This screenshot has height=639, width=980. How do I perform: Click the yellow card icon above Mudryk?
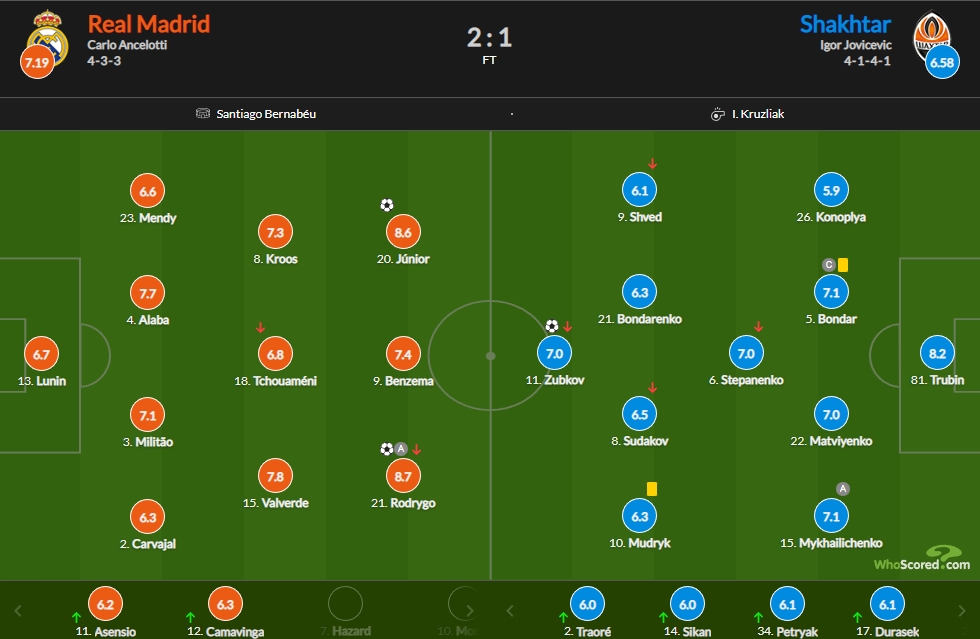pyautogui.click(x=652, y=488)
